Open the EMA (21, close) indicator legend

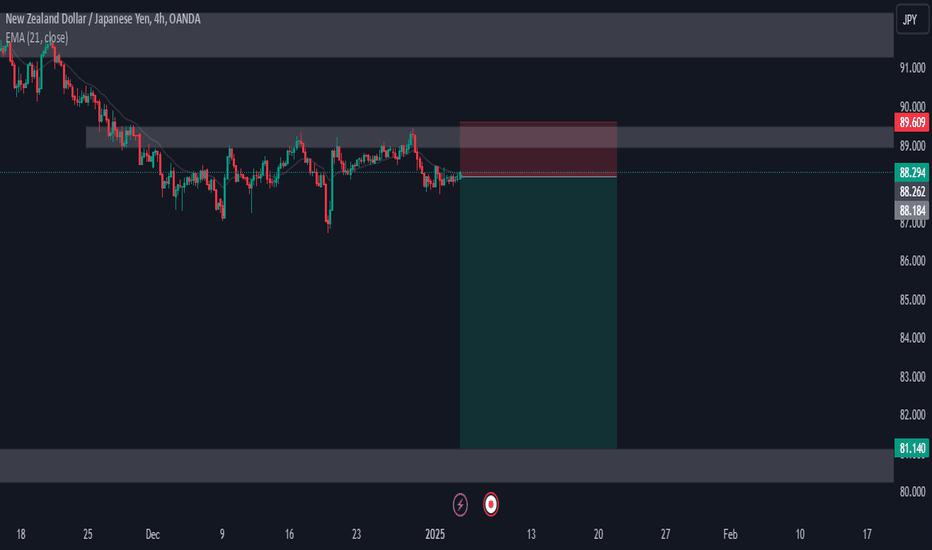[x=37, y=37]
